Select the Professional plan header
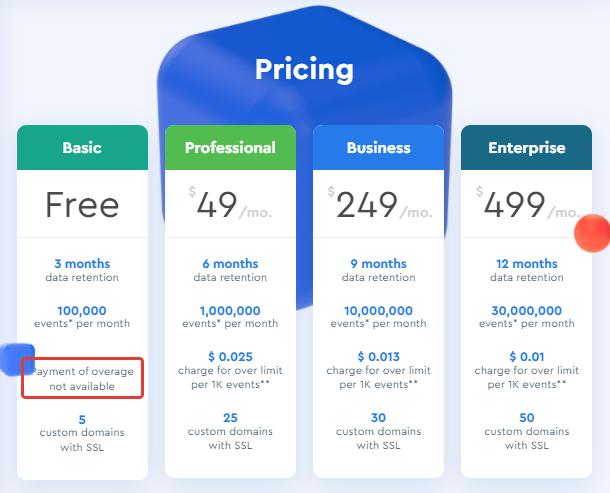This screenshot has height=493, width=610. 230,147
